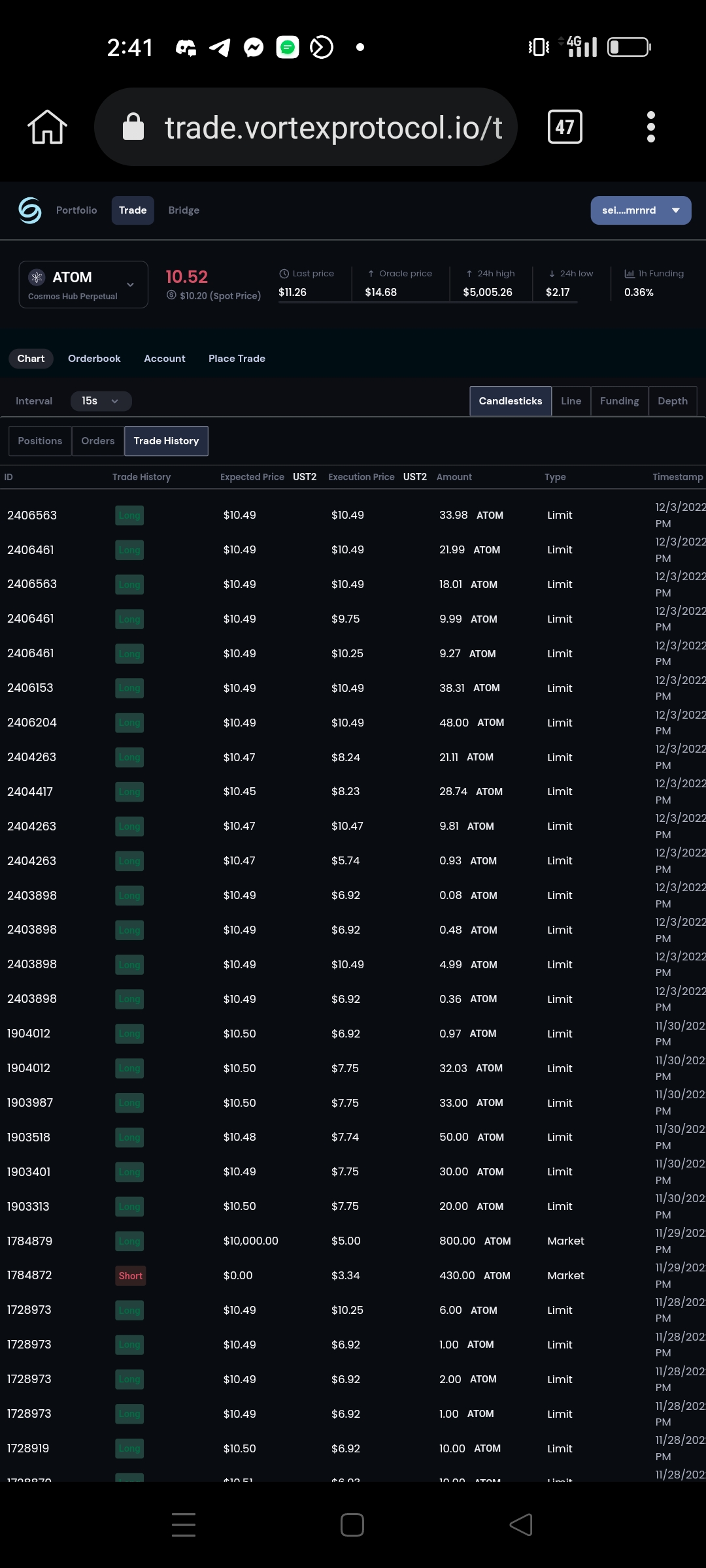The height and width of the screenshot is (1568, 706).
Task: Switch to Funding chart view
Action: (x=619, y=401)
